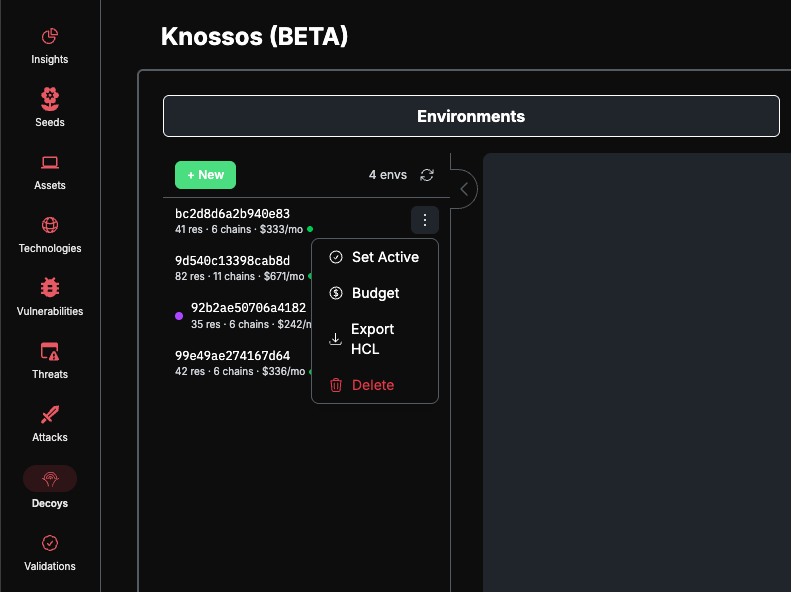Select the Decoys icon in sidebar

[49, 479]
